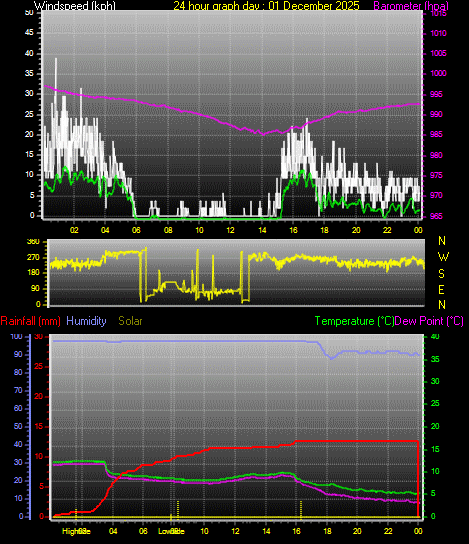
Task: Select the '24 hour graph day : 01 December 2025' heading
Action: tap(266, 6)
